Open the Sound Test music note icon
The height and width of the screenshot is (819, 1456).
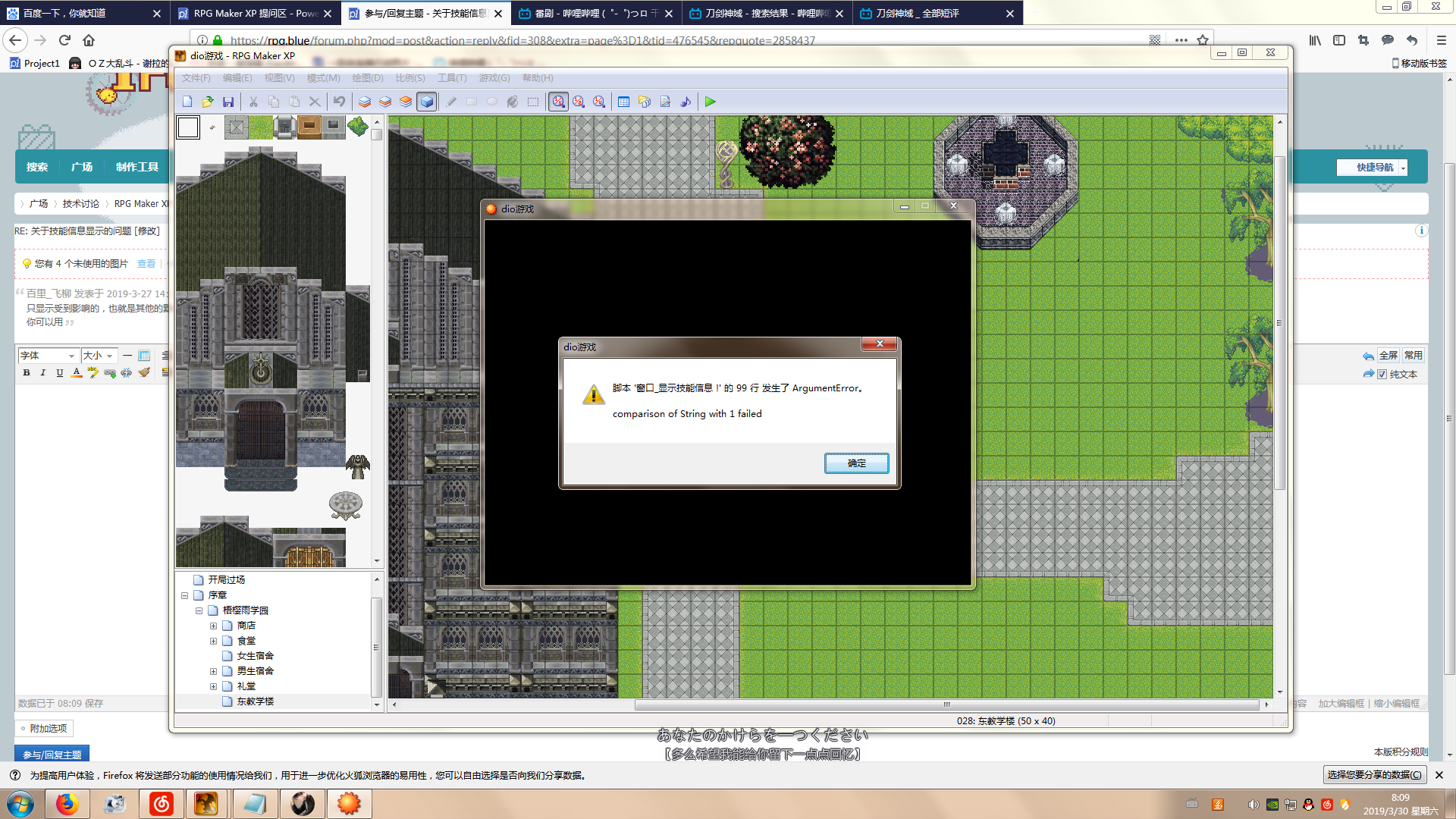(x=686, y=102)
